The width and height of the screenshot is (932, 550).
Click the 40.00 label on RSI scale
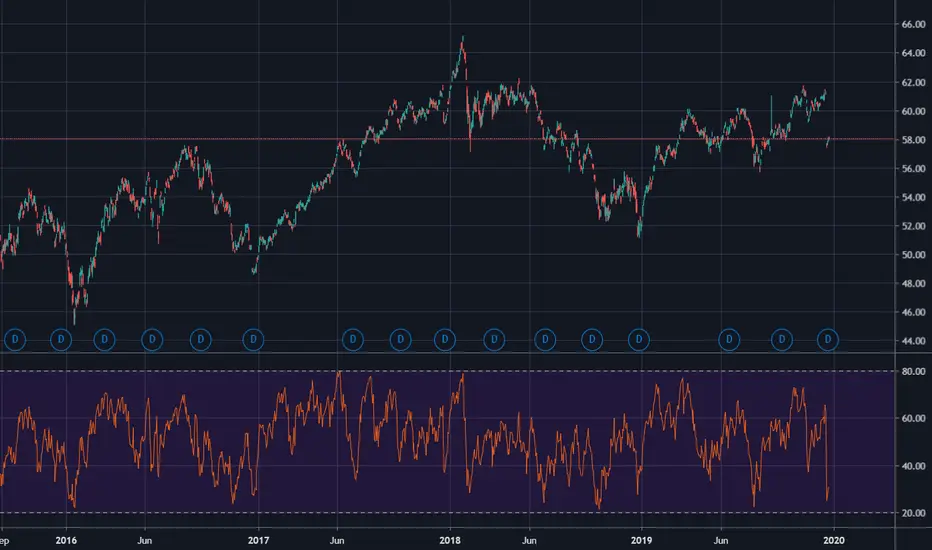click(913, 466)
